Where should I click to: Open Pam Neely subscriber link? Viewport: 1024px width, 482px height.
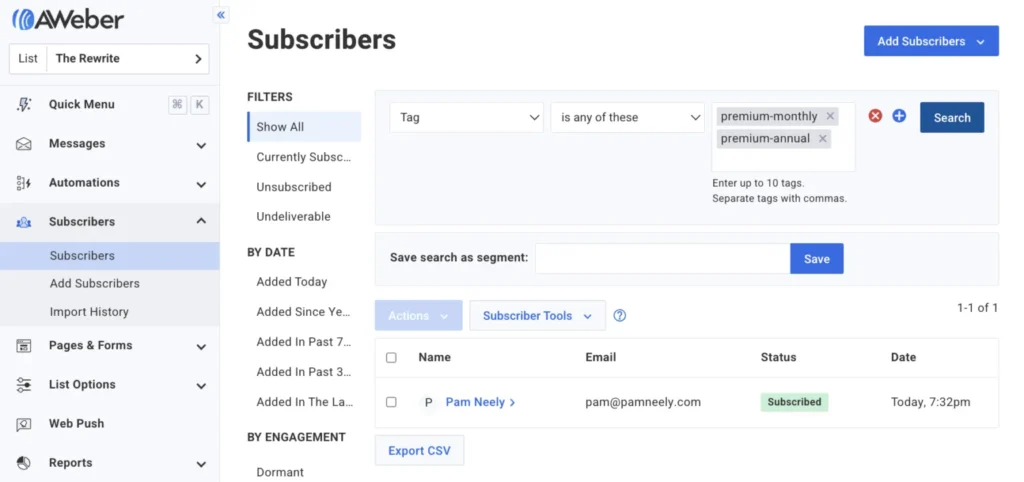point(480,402)
